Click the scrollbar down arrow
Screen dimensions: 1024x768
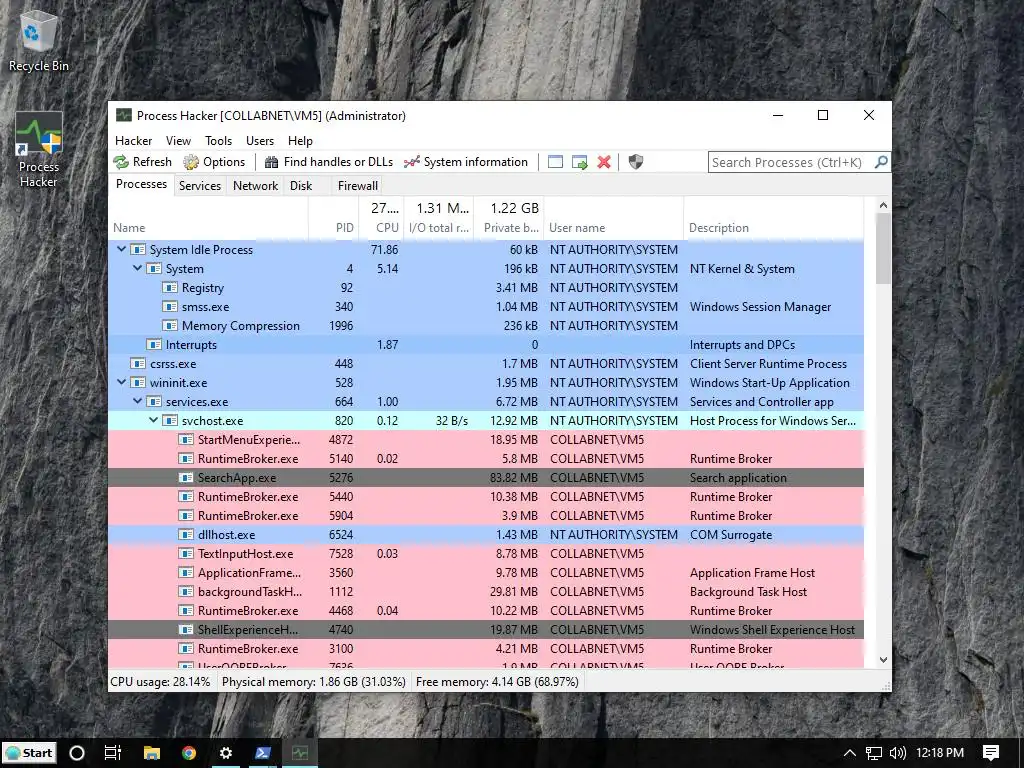[x=884, y=660]
